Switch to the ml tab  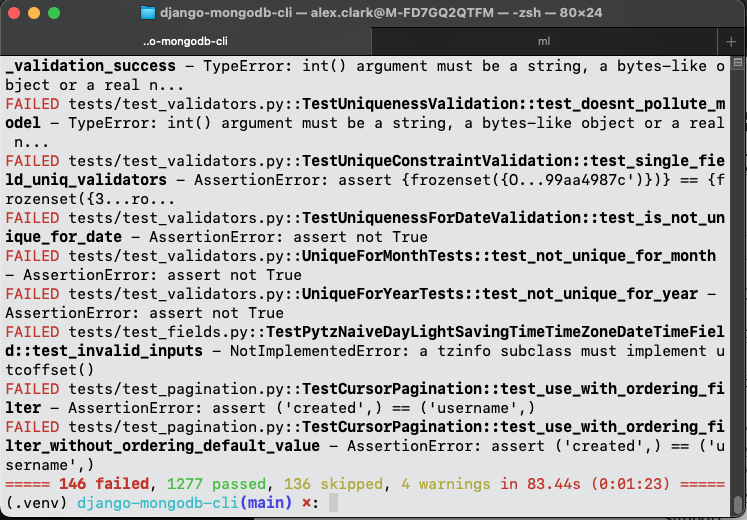[x=544, y=41]
